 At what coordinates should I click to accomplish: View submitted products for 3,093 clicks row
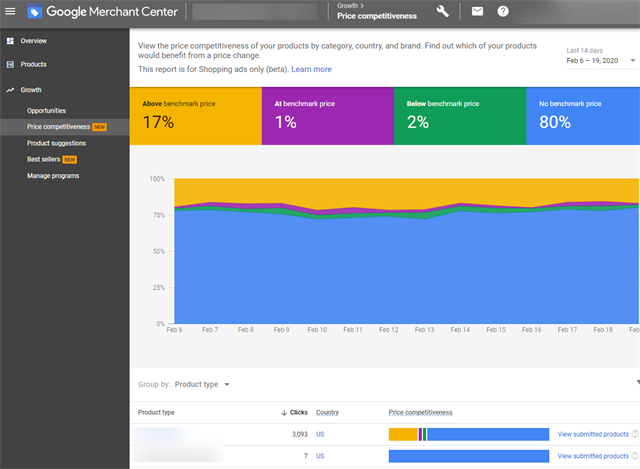593,434
